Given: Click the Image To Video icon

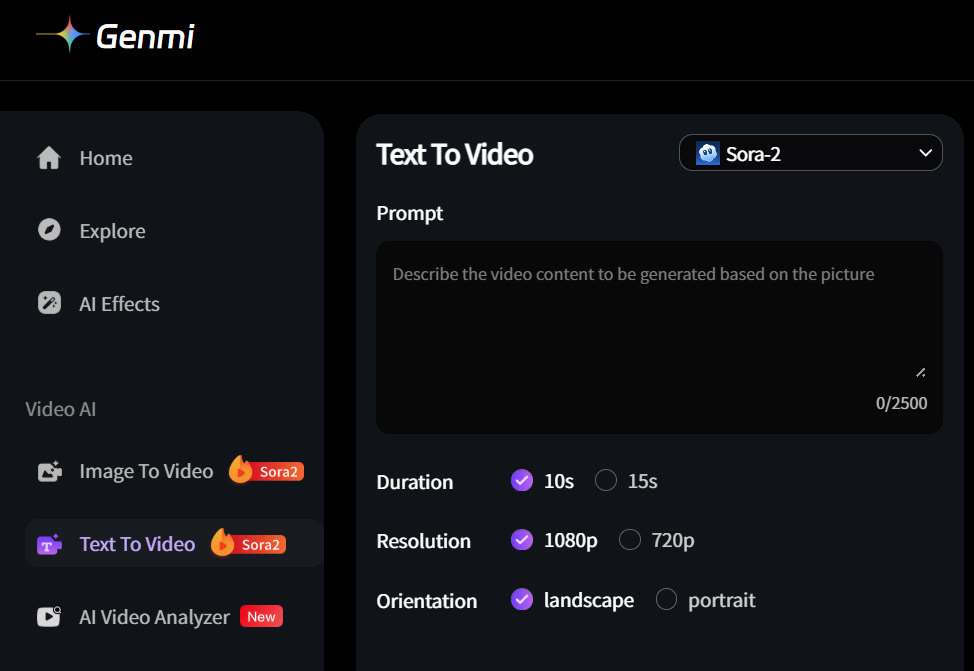Looking at the screenshot, I should click(49, 470).
